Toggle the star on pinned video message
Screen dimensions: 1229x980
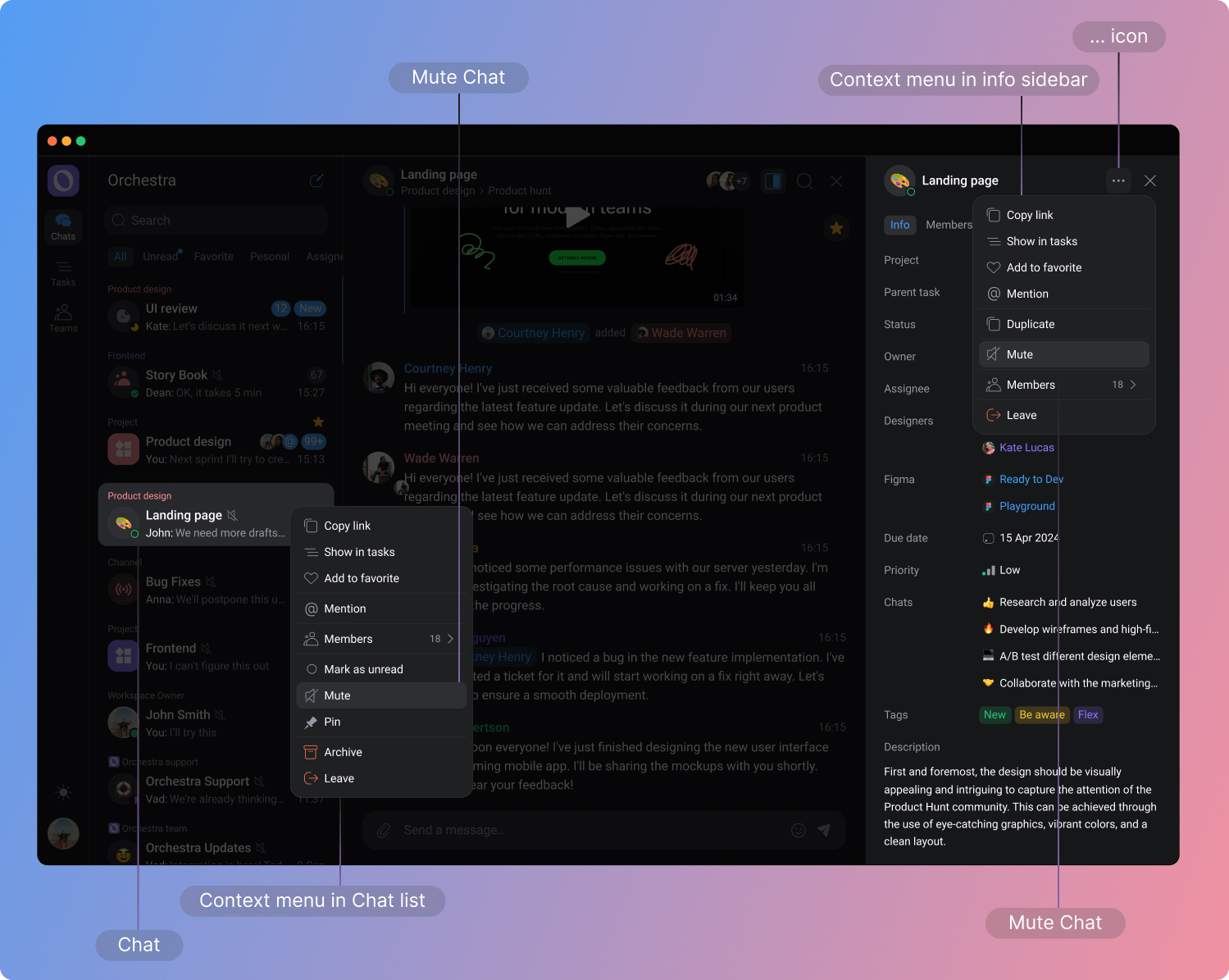coord(836,228)
